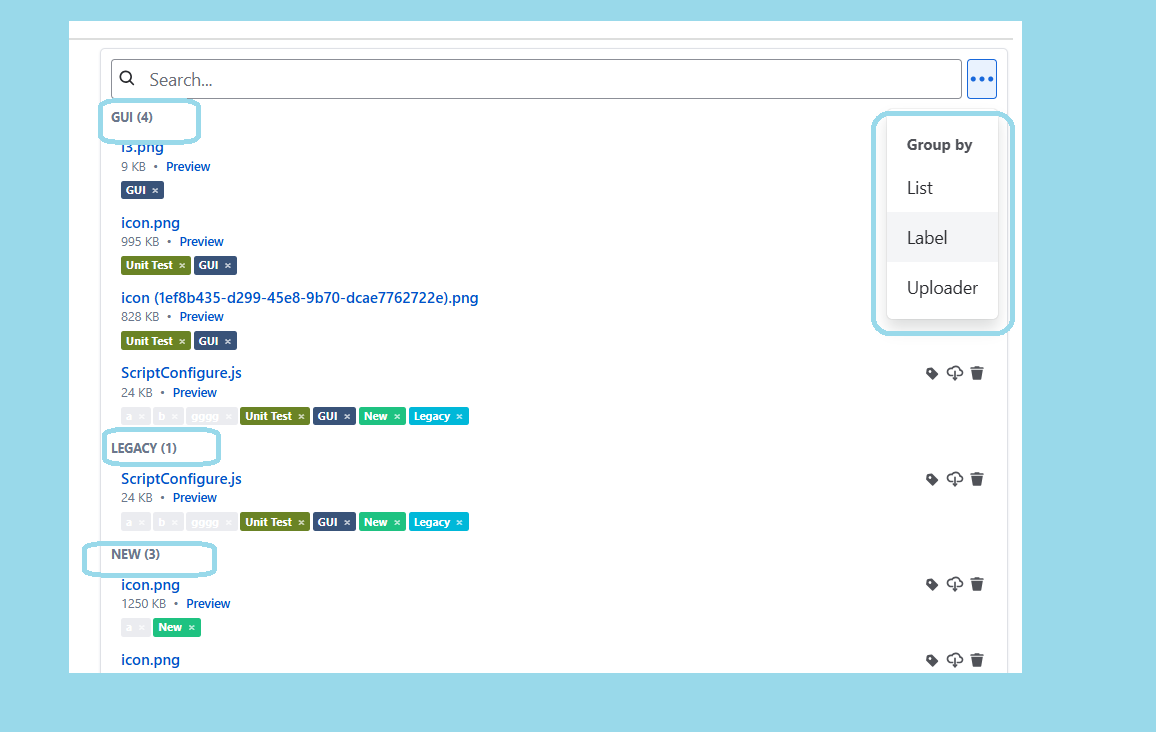Click the 24 KB size text under LEGACY
Screen dimensions: 1156x732
[x=136, y=498]
